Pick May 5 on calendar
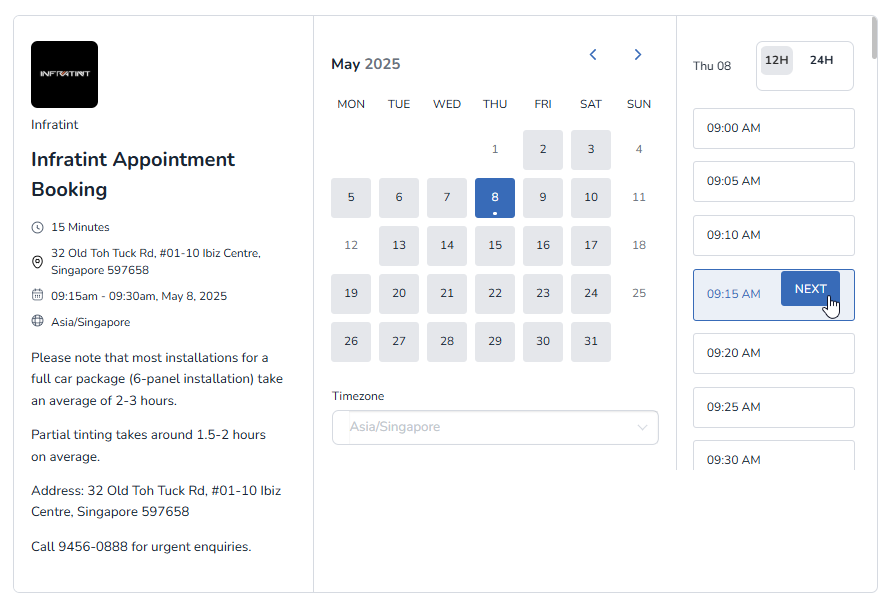883x598 pixels. click(351, 198)
